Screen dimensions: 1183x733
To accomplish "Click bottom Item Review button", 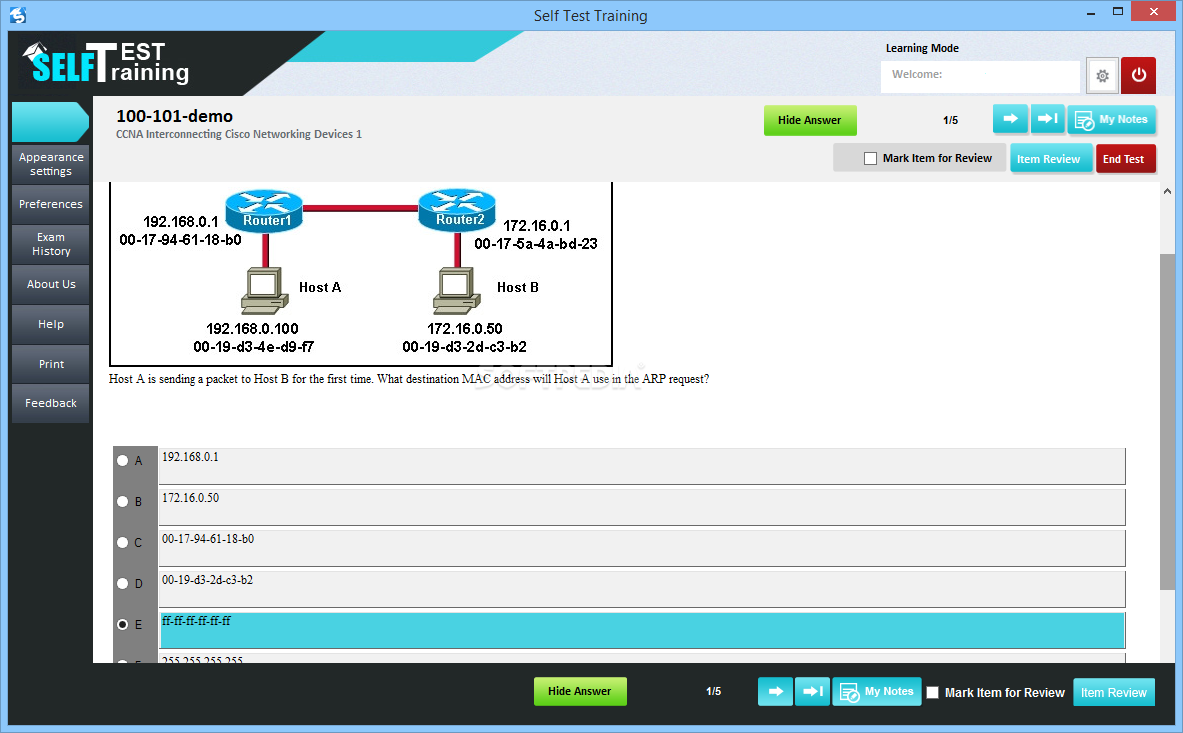I will [x=1114, y=692].
